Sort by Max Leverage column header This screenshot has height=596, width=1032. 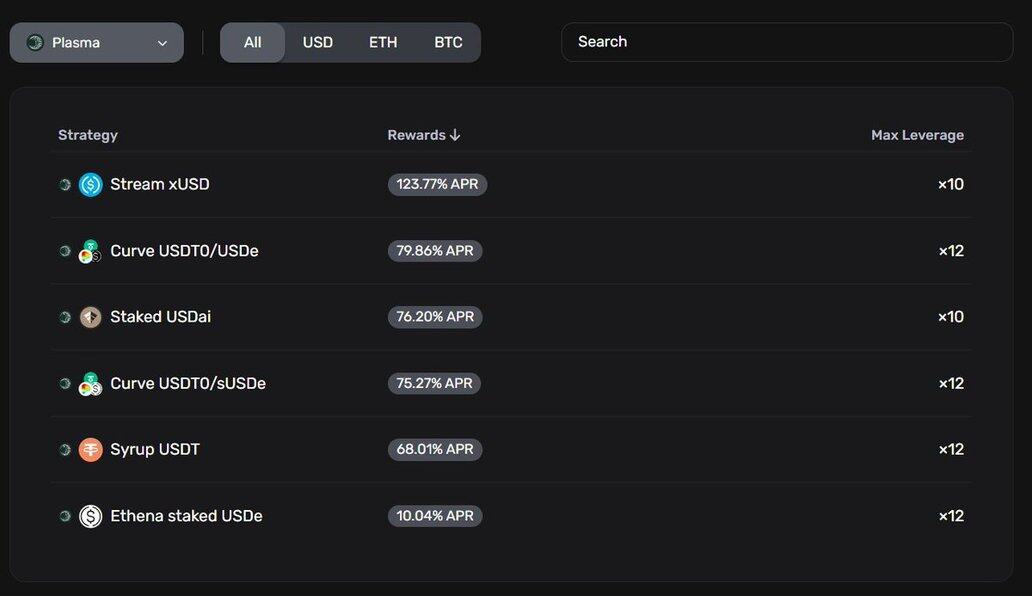click(x=917, y=135)
